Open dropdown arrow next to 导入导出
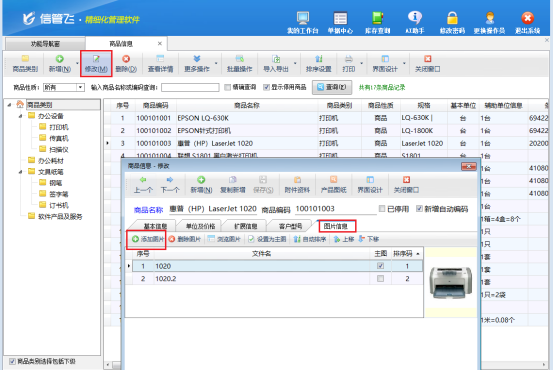The width and height of the screenshot is (553, 370). point(295,63)
